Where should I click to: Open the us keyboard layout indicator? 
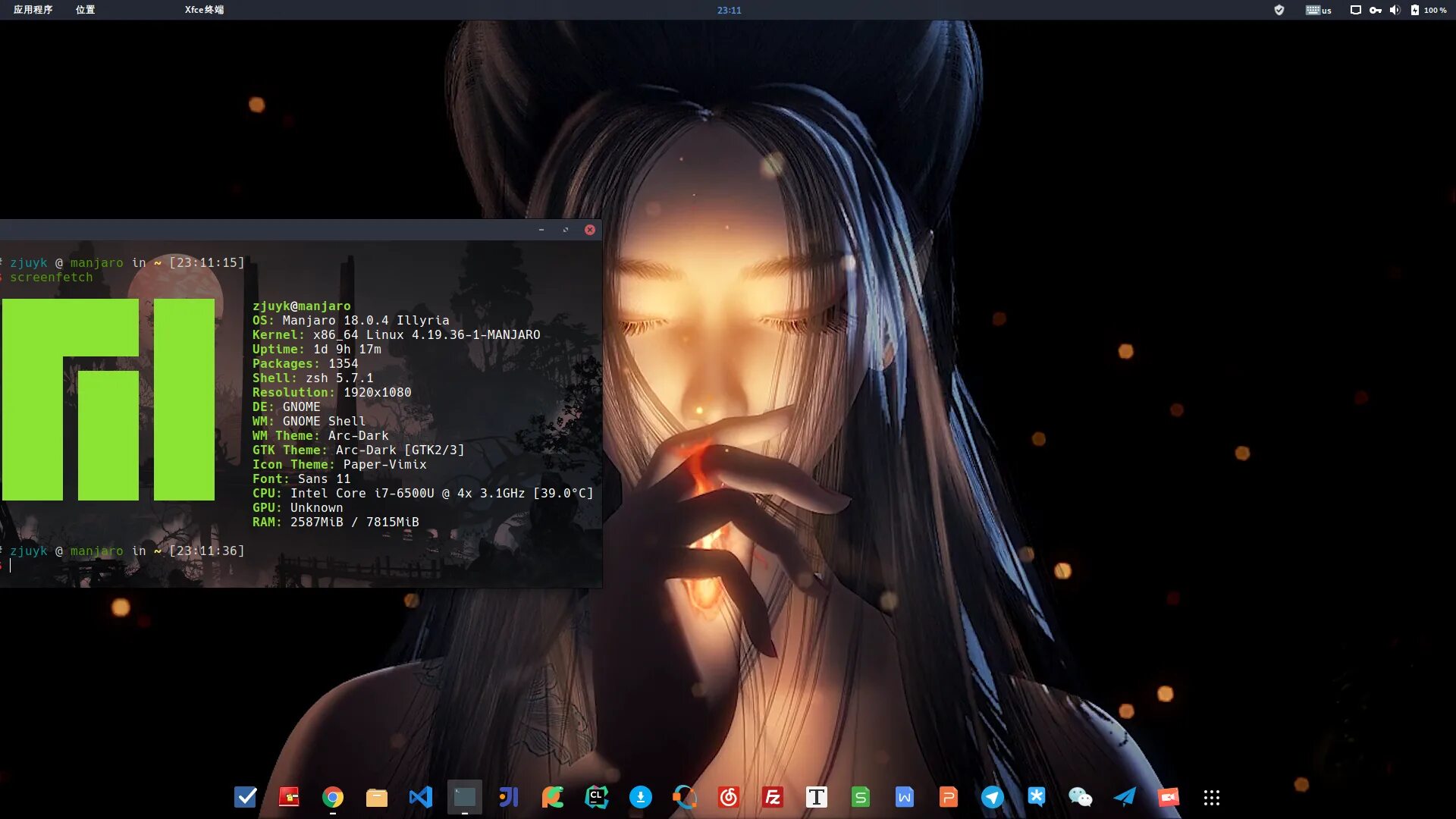tap(1319, 10)
